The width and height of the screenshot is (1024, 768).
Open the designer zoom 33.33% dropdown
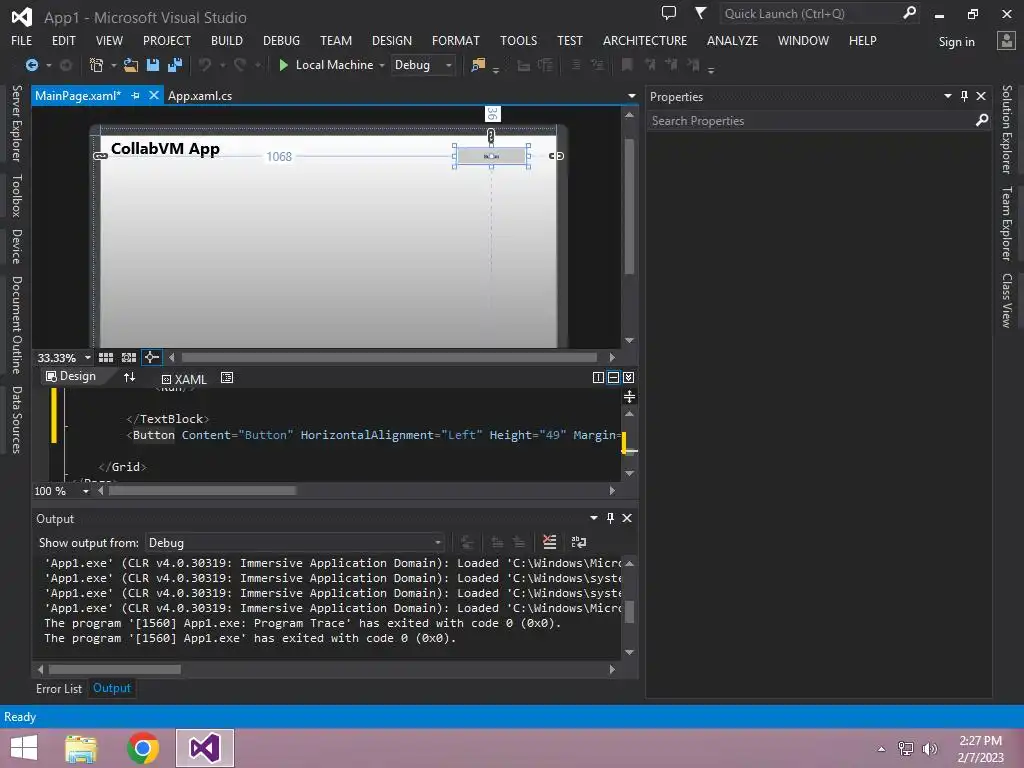(x=88, y=358)
